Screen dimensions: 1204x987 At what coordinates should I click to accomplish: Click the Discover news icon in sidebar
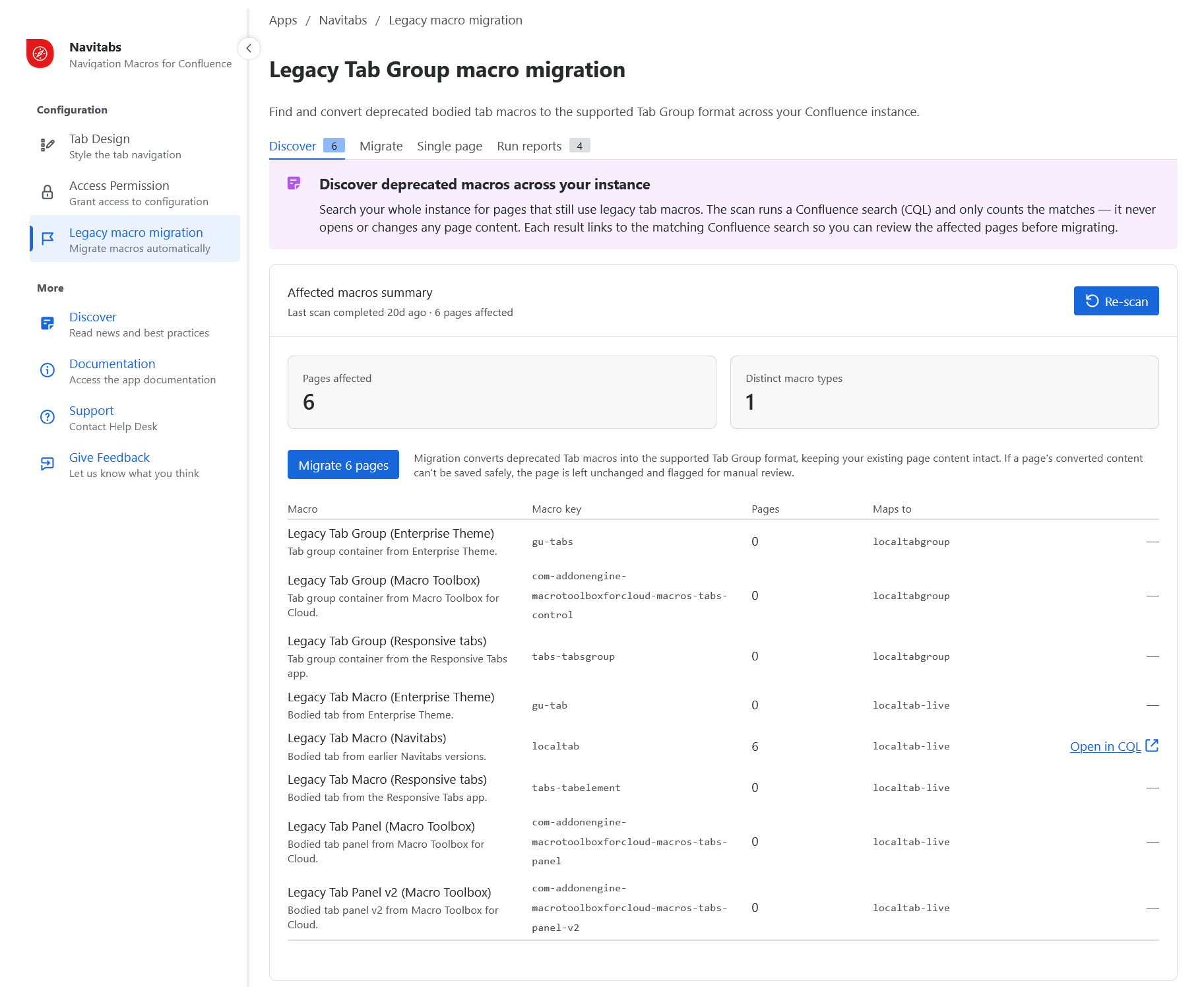click(48, 323)
